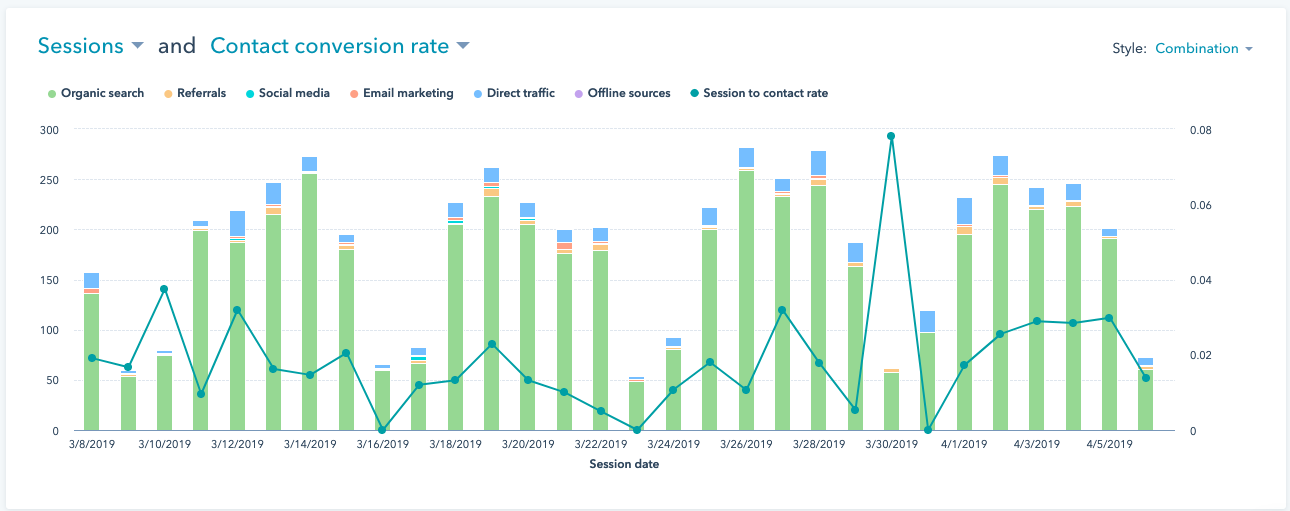This screenshot has height=511, width=1290.
Task: Toggle Social media legend series
Action: (x=287, y=93)
